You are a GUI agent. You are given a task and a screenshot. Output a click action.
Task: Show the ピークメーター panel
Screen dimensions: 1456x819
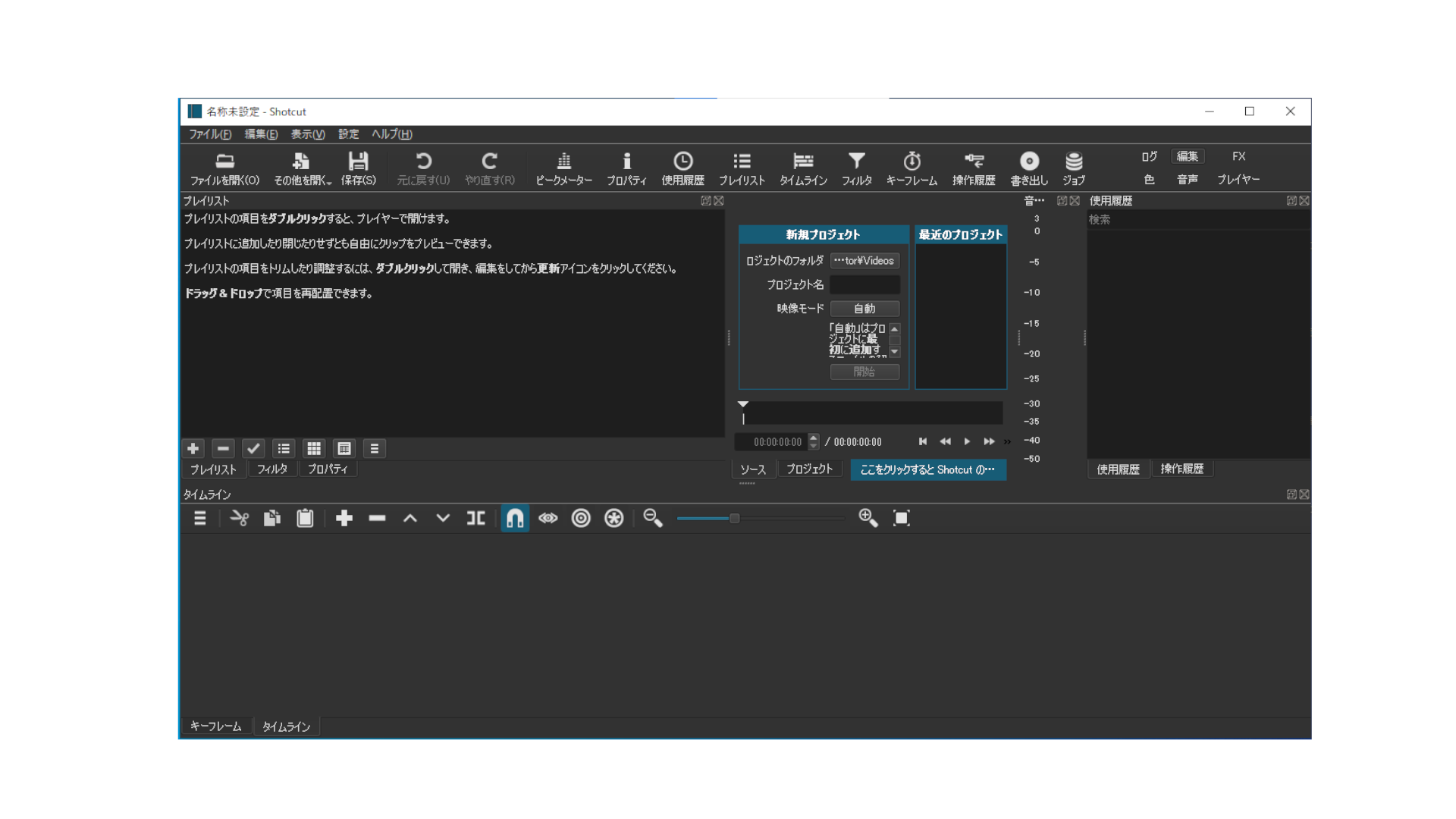563,168
